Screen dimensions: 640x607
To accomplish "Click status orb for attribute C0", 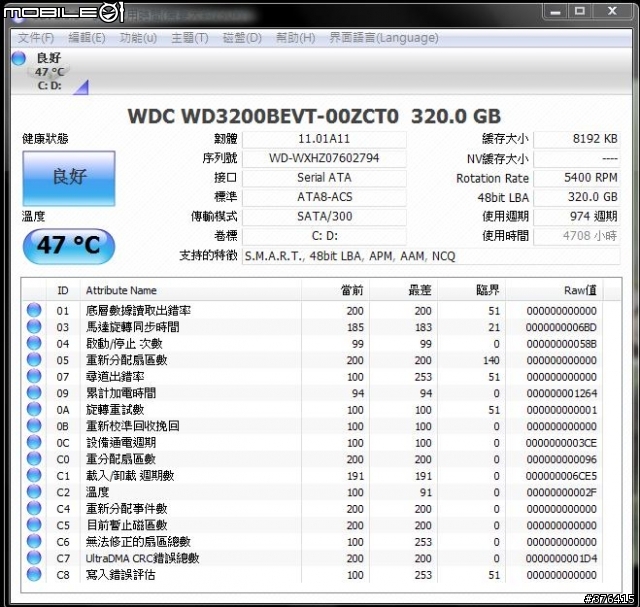I will pos(34,459).
